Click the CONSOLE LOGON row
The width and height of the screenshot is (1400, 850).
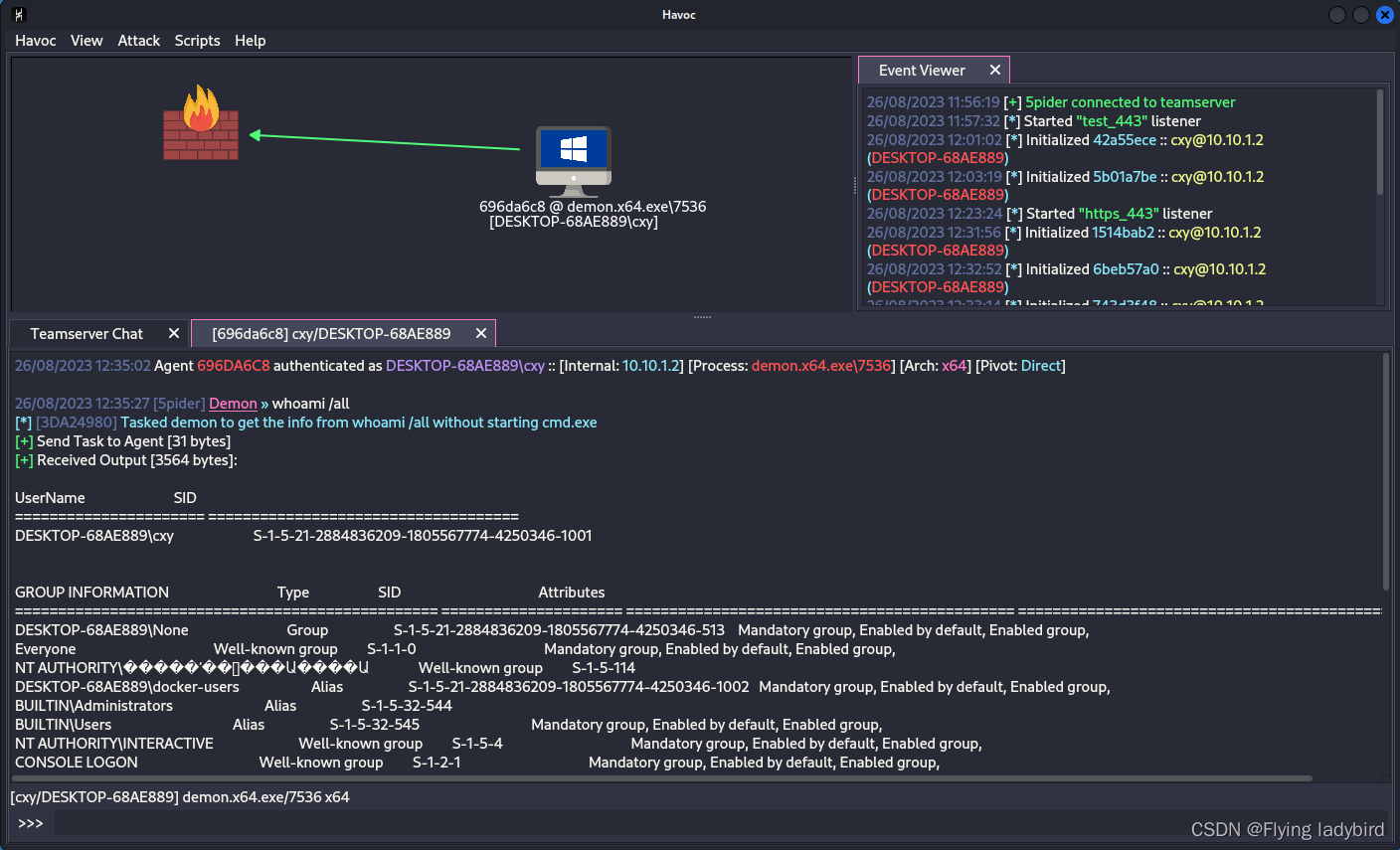click(x=477, y=763)
